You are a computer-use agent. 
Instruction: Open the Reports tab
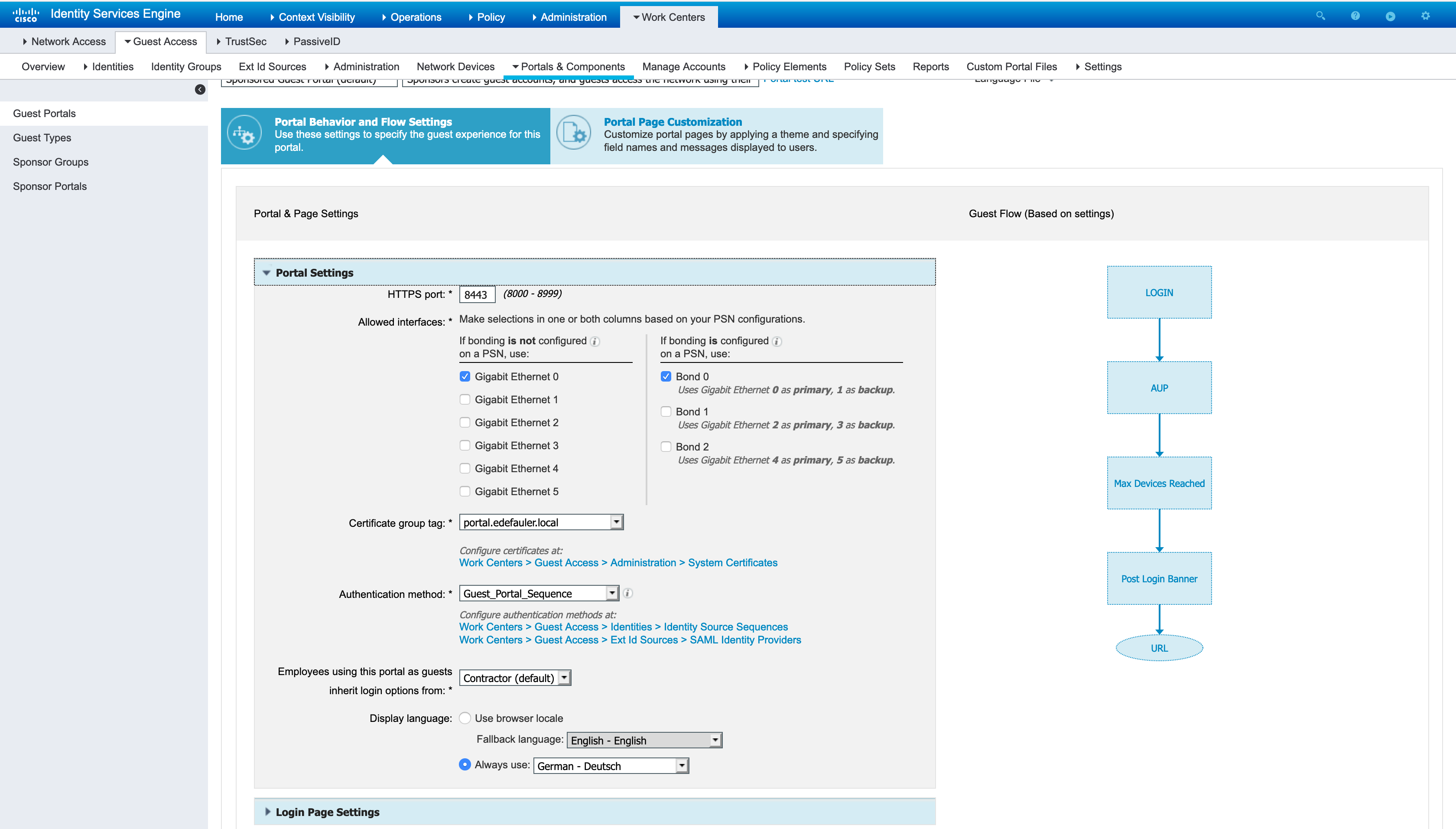930,67
